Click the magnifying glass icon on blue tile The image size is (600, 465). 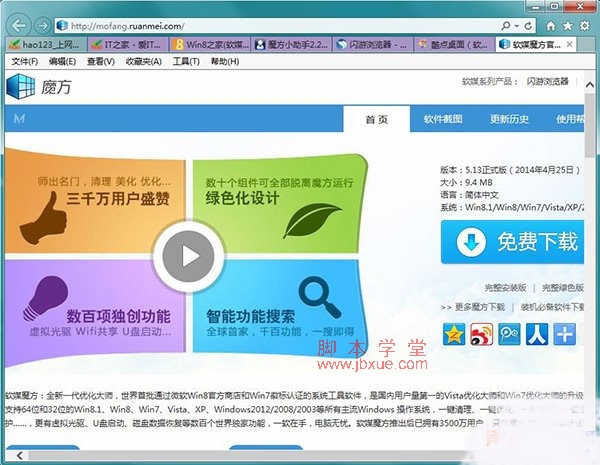point(320,297)
